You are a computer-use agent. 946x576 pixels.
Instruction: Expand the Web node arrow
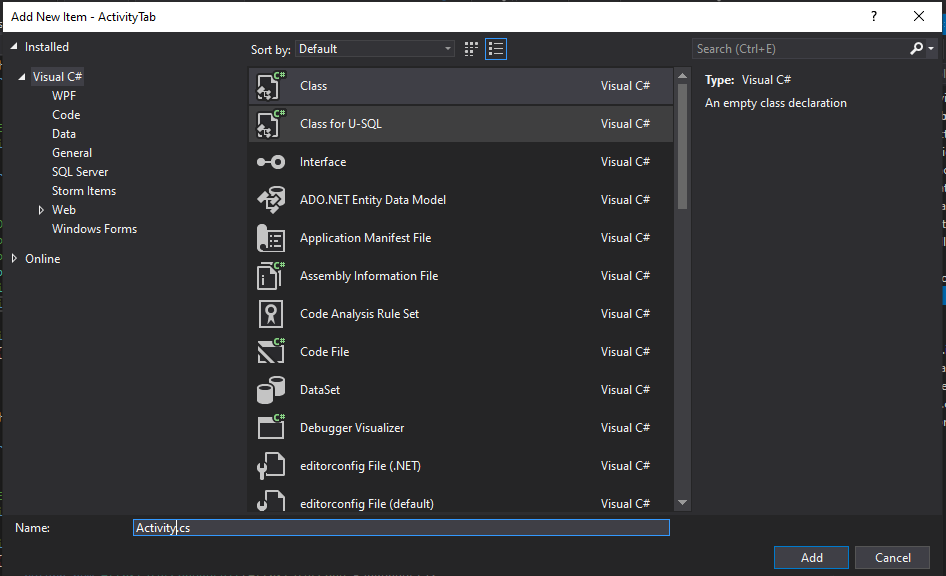pyautogui.click(x=41, y=210)
